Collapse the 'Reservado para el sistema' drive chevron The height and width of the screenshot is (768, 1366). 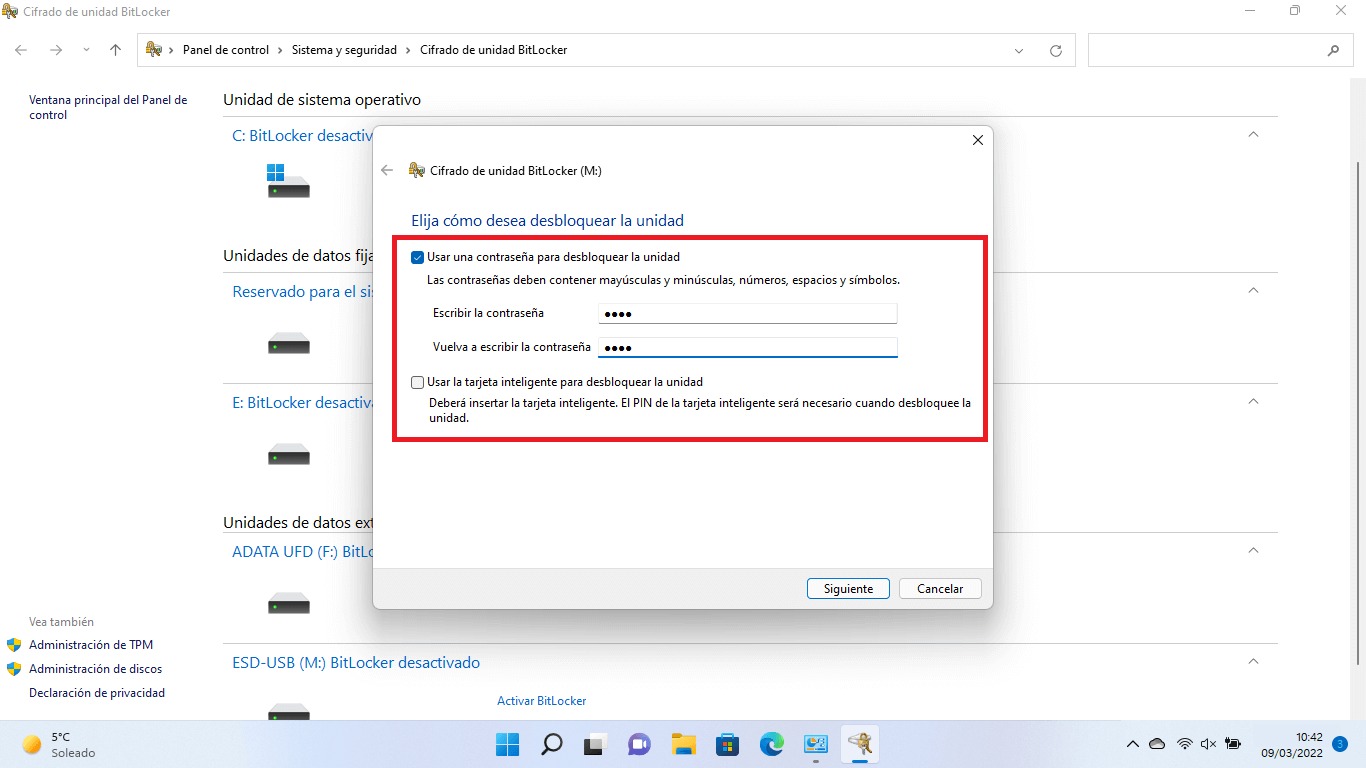click(1253, 290)
